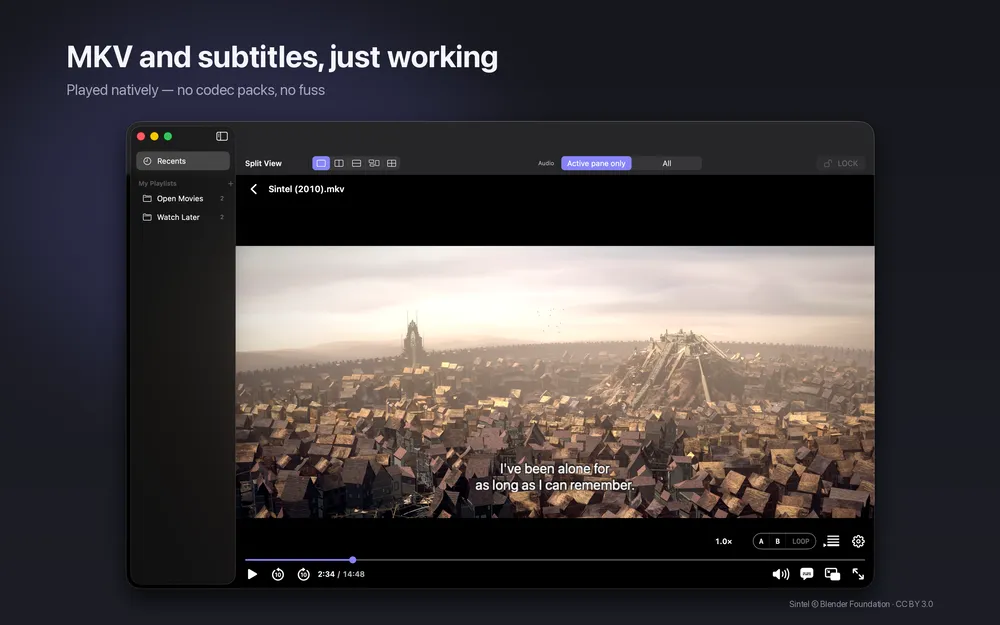Choose stacked top-bottom pane layout

357,163
